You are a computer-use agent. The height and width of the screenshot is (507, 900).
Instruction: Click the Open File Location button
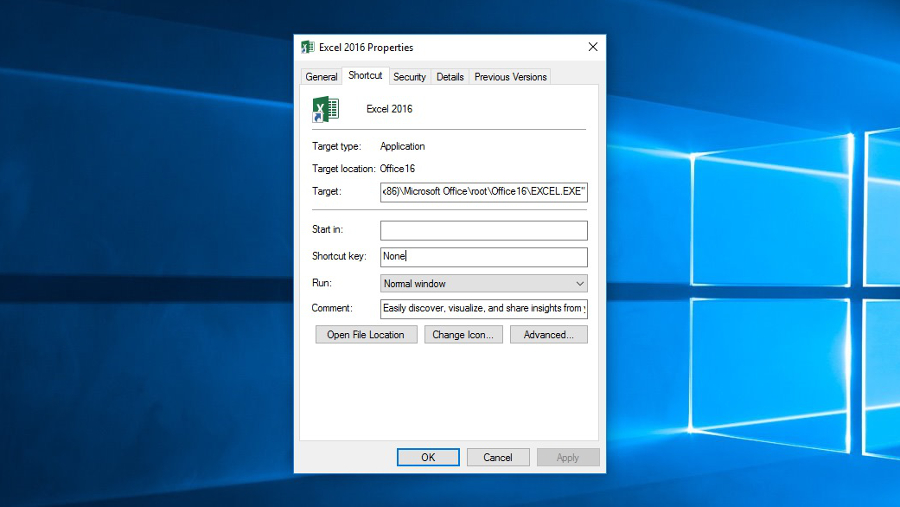(366, 335)
